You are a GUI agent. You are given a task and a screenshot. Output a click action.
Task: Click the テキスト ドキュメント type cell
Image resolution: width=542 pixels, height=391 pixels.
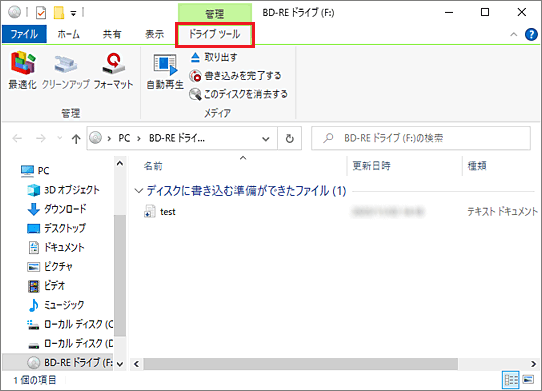(502, 211)
